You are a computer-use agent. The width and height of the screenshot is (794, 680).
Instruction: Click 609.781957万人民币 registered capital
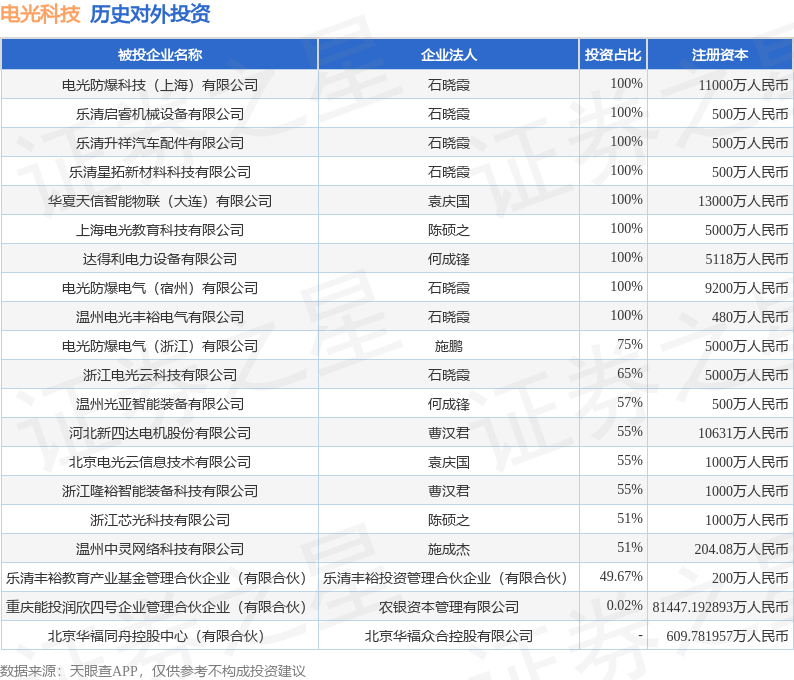727,635
